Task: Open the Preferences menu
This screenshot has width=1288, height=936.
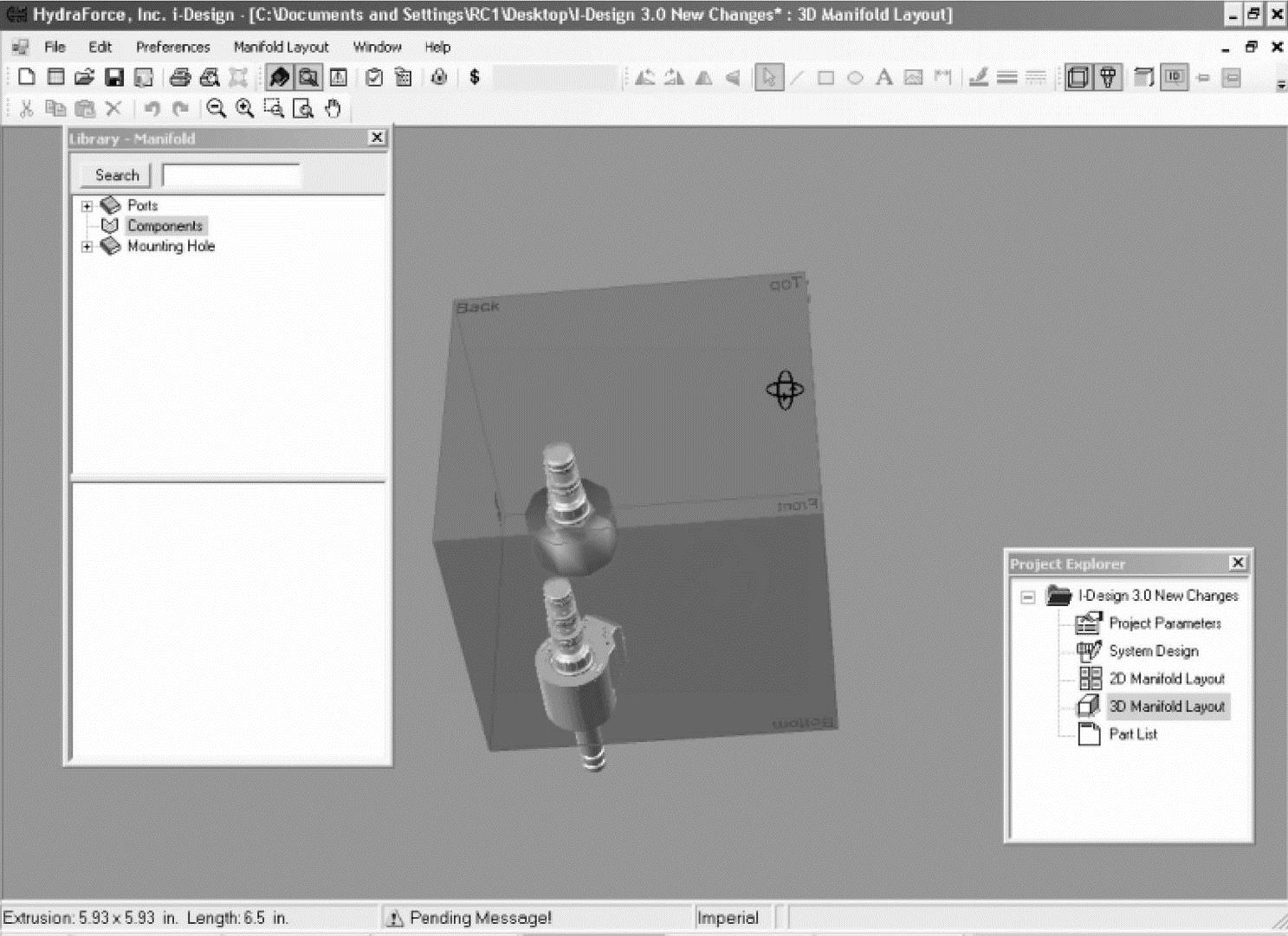Action: pyautogui.click(x=172, y=47)
